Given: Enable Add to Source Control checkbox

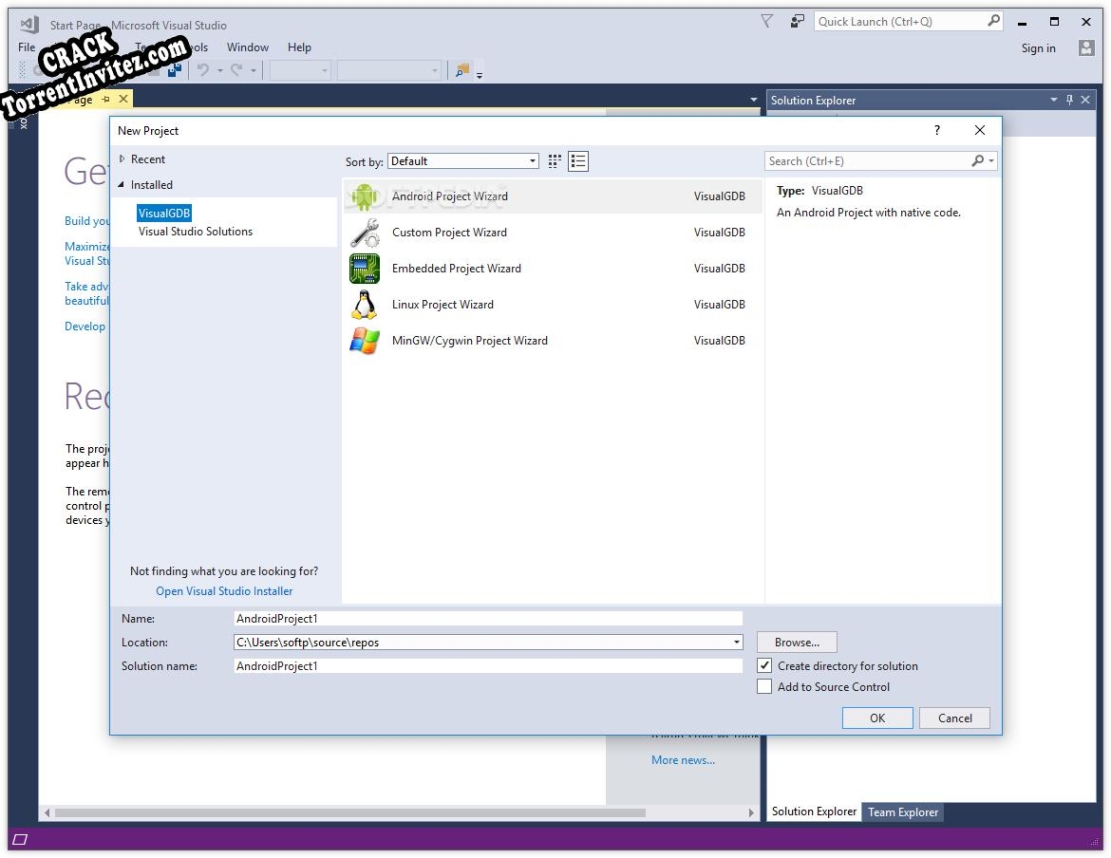Looking at the screenshot, I should [765, 687].
